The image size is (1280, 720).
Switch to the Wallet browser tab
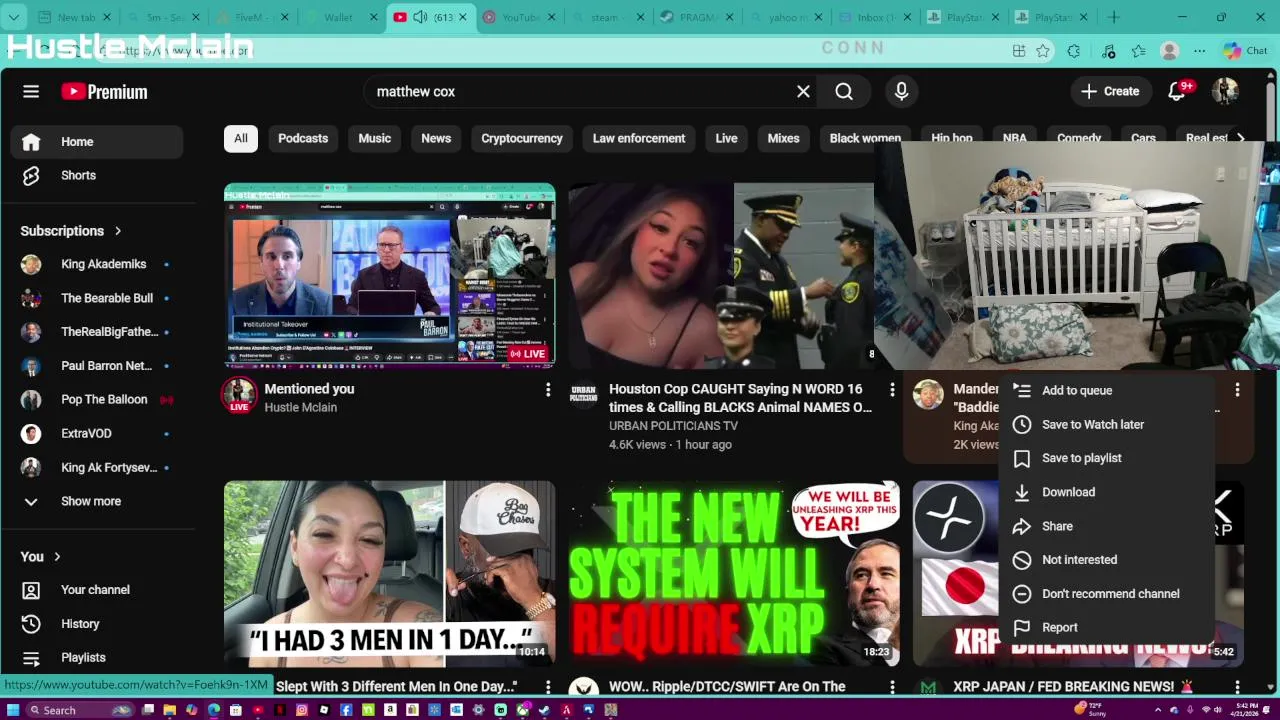click(x=340, y=17)
